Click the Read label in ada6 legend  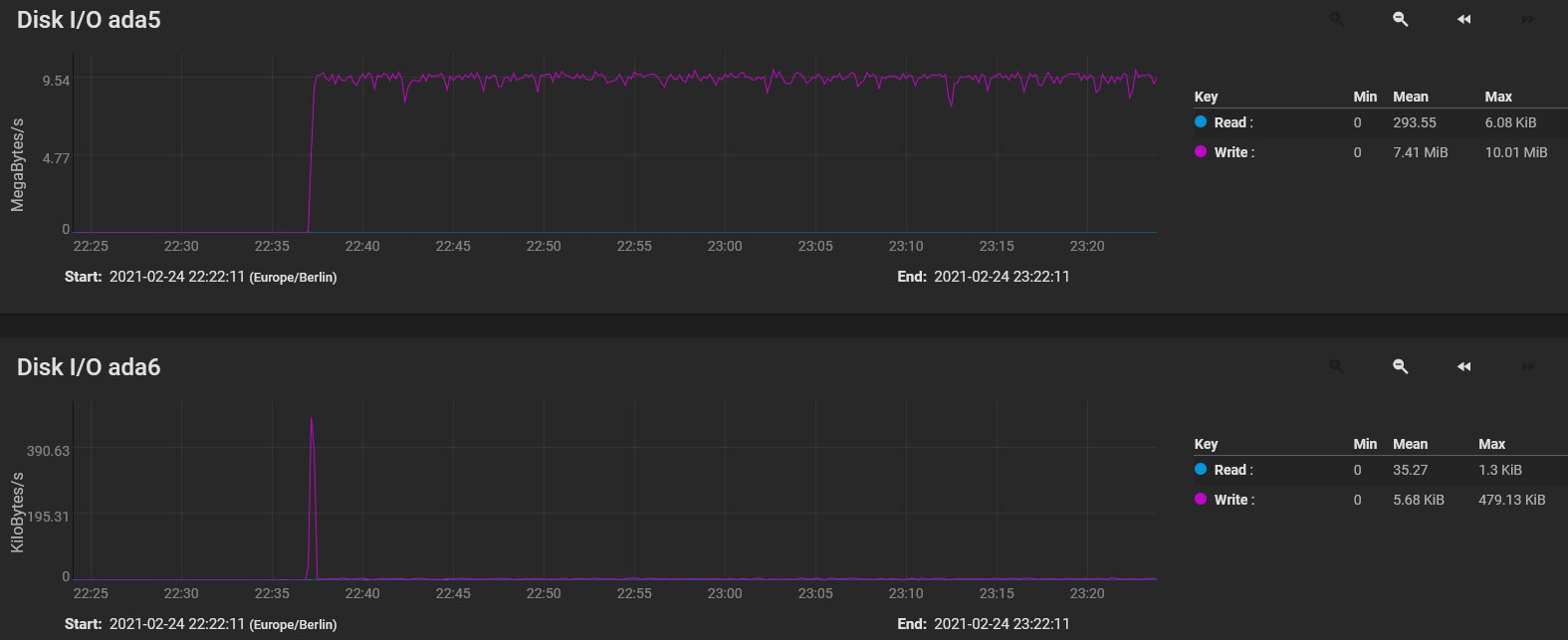1232,470
